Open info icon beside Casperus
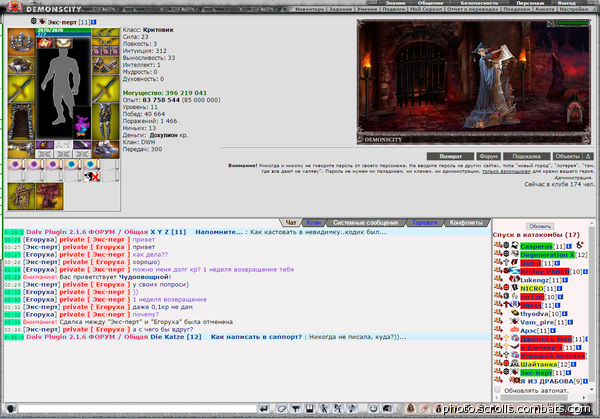600x419 pixels. pos(569,246)
